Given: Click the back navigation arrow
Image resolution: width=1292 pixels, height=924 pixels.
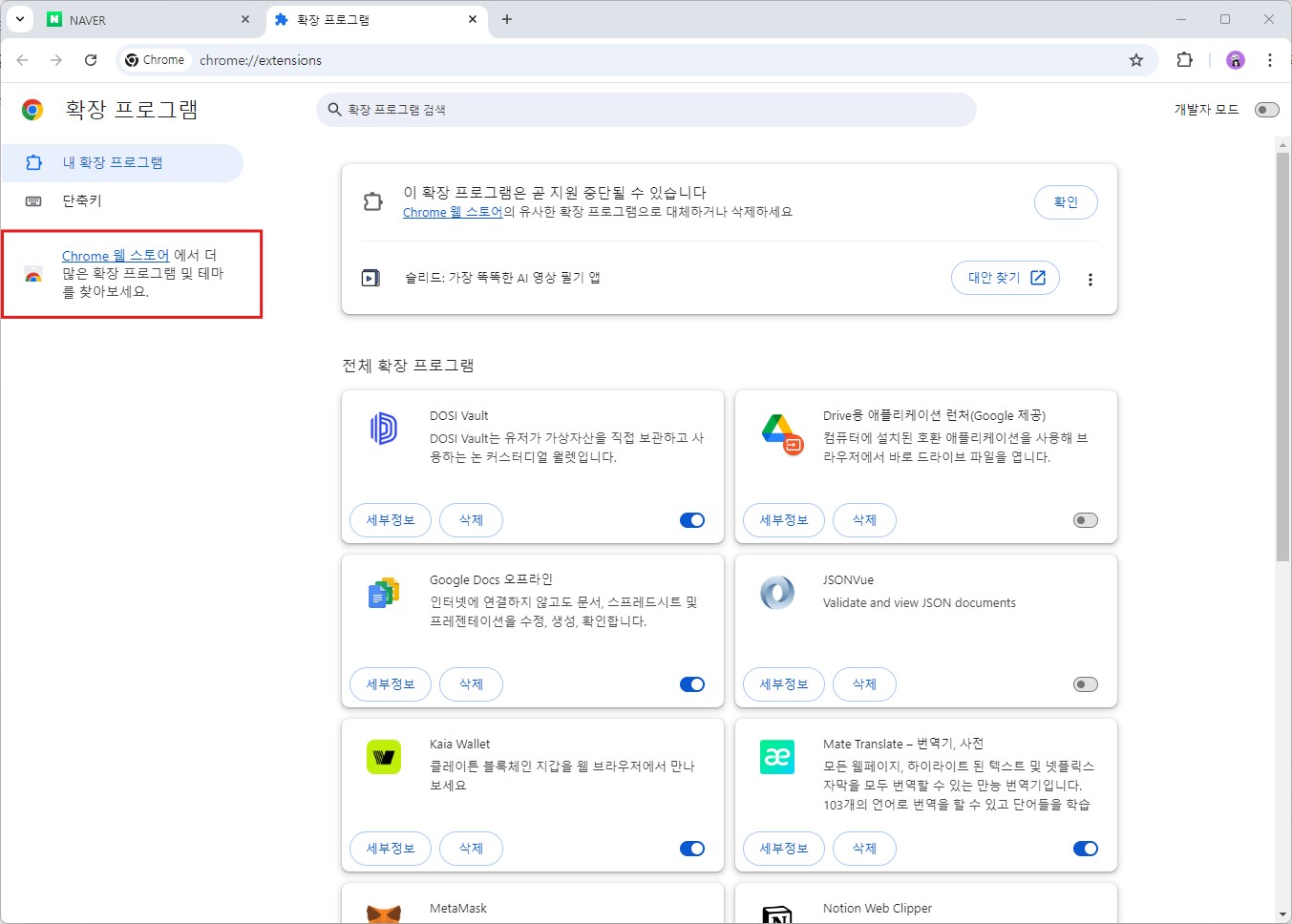Looking at the screenshot, I should point(22,60).
